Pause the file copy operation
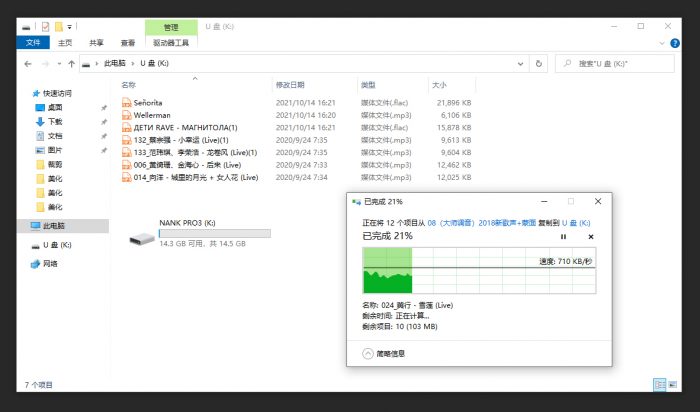The height and width of the screenshot is (412, 700). 563,237
